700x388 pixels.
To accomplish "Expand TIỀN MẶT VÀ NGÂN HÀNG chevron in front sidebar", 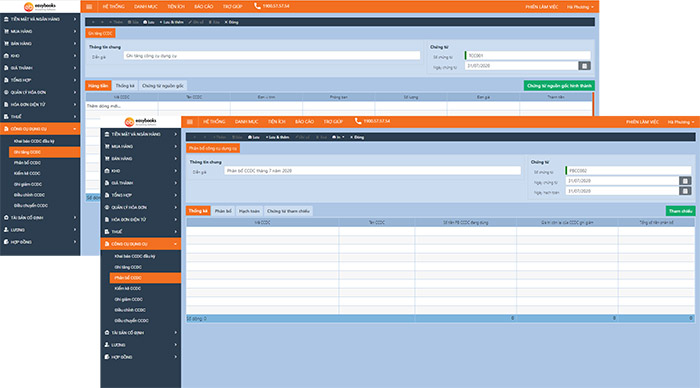I will click(175, 134).
